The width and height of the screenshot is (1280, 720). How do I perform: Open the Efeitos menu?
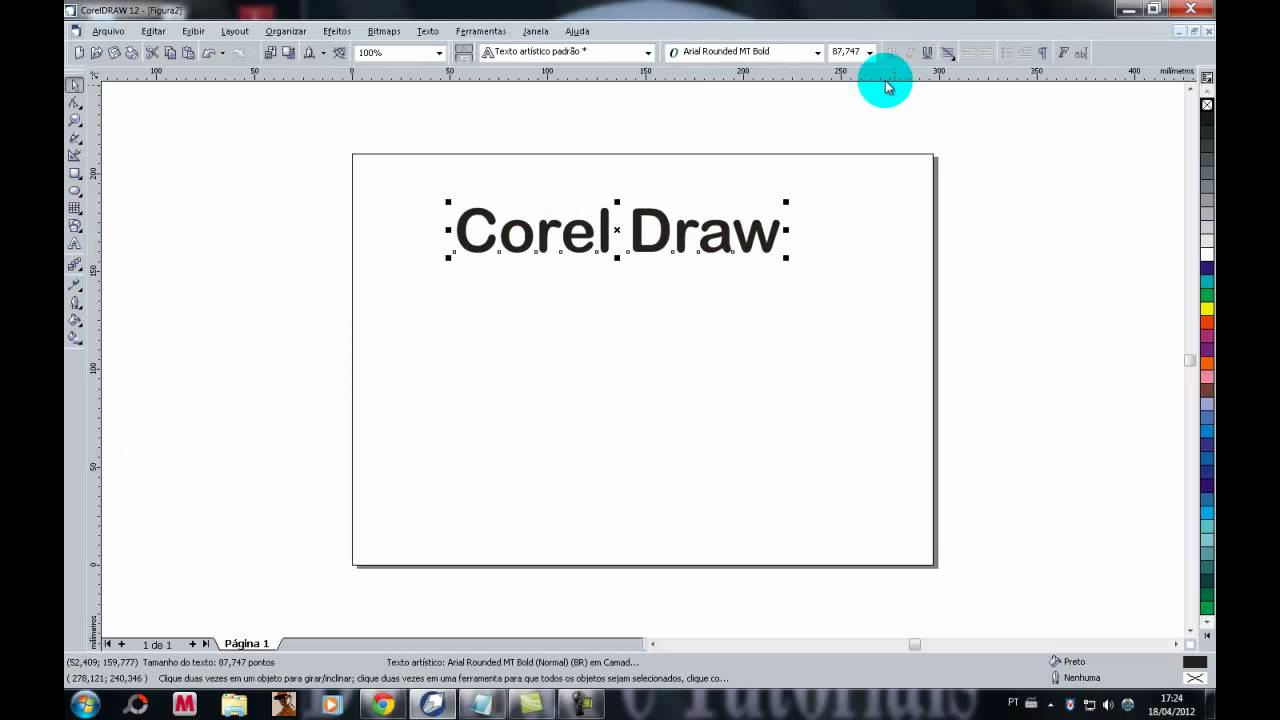click(337, 31)
